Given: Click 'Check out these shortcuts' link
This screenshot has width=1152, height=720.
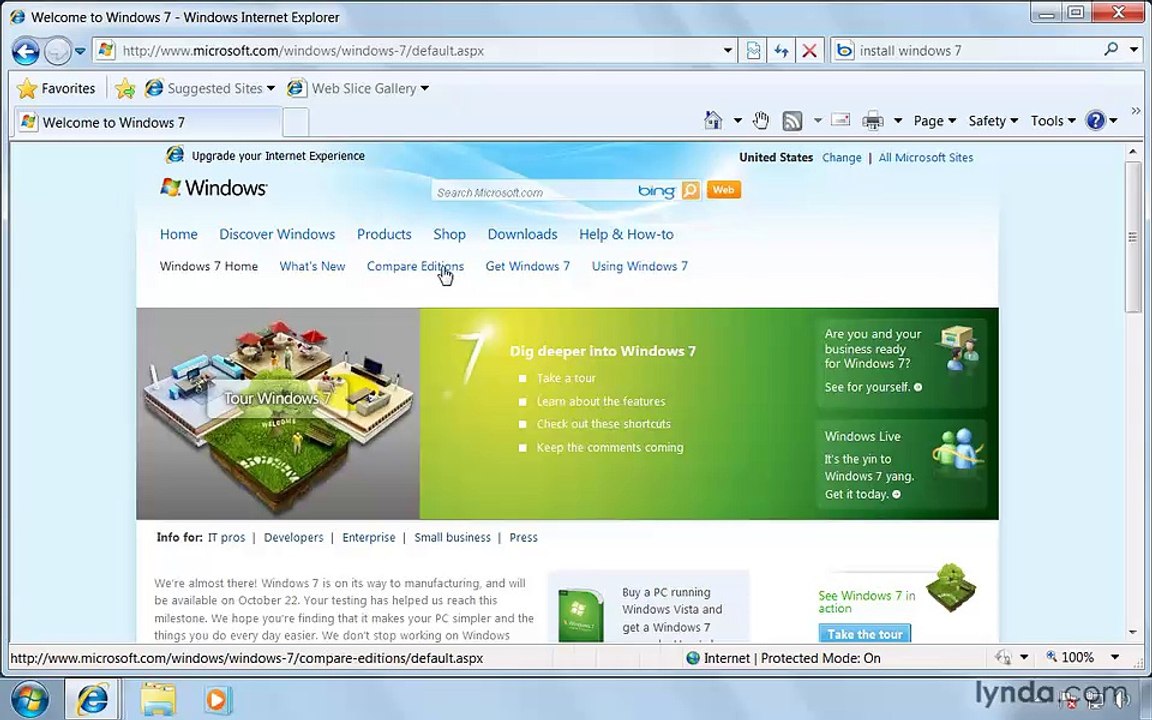Looking at the screenshot, I should [603, 424].
